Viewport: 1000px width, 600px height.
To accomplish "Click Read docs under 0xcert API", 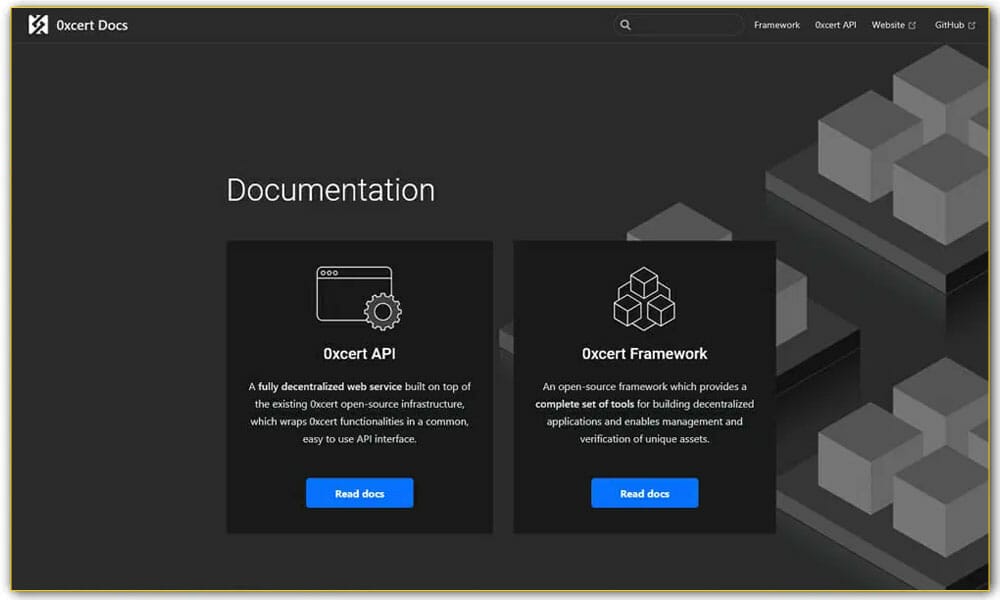I will 359,493.
